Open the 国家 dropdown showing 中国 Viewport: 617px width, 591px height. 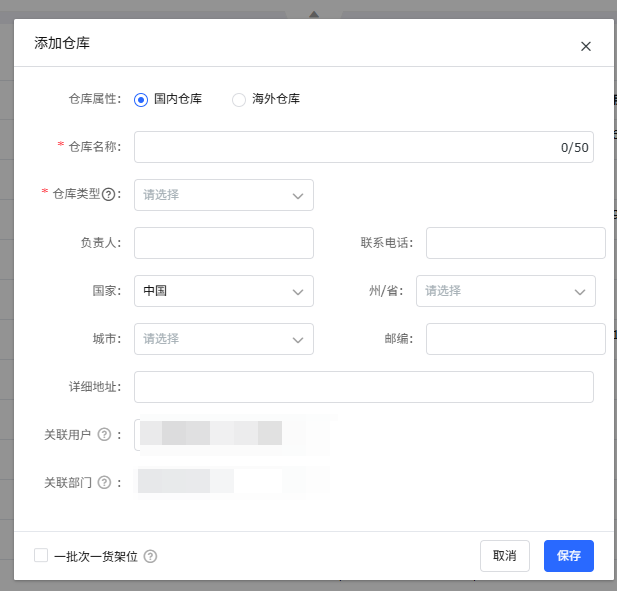[x=224, y=291]
